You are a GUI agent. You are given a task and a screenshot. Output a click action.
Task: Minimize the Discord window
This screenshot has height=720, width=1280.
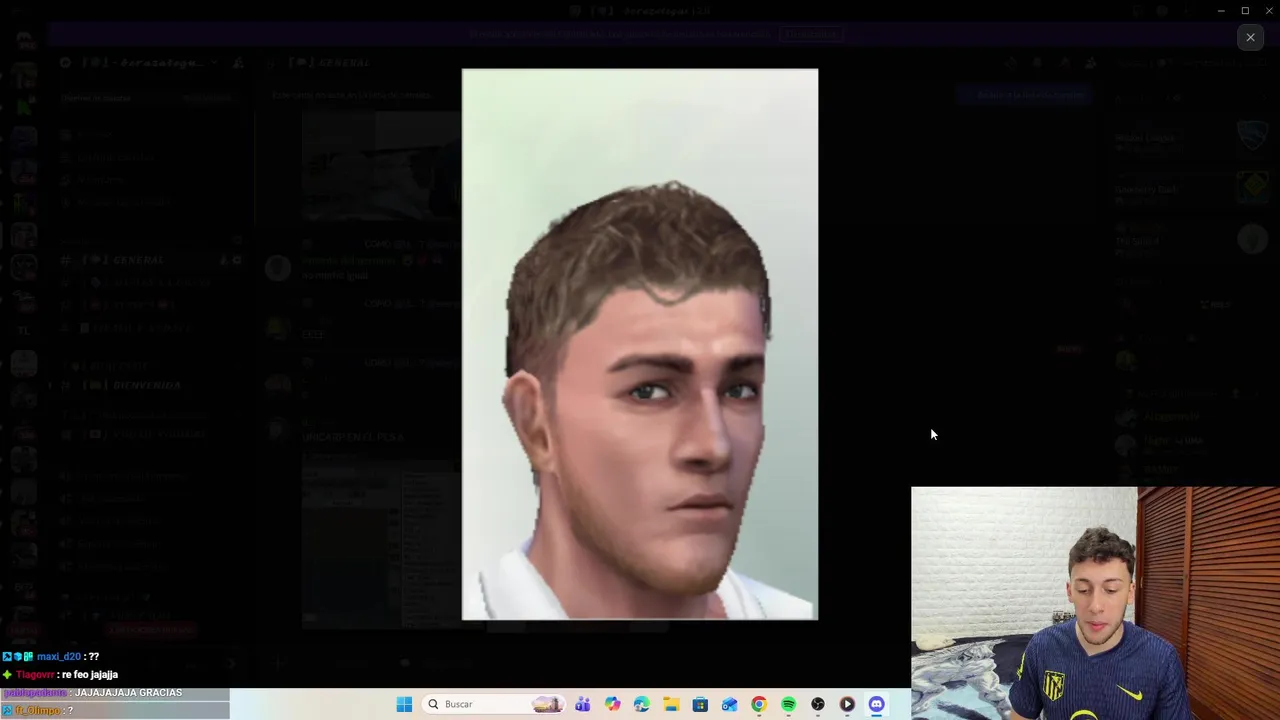point(1221,10)
